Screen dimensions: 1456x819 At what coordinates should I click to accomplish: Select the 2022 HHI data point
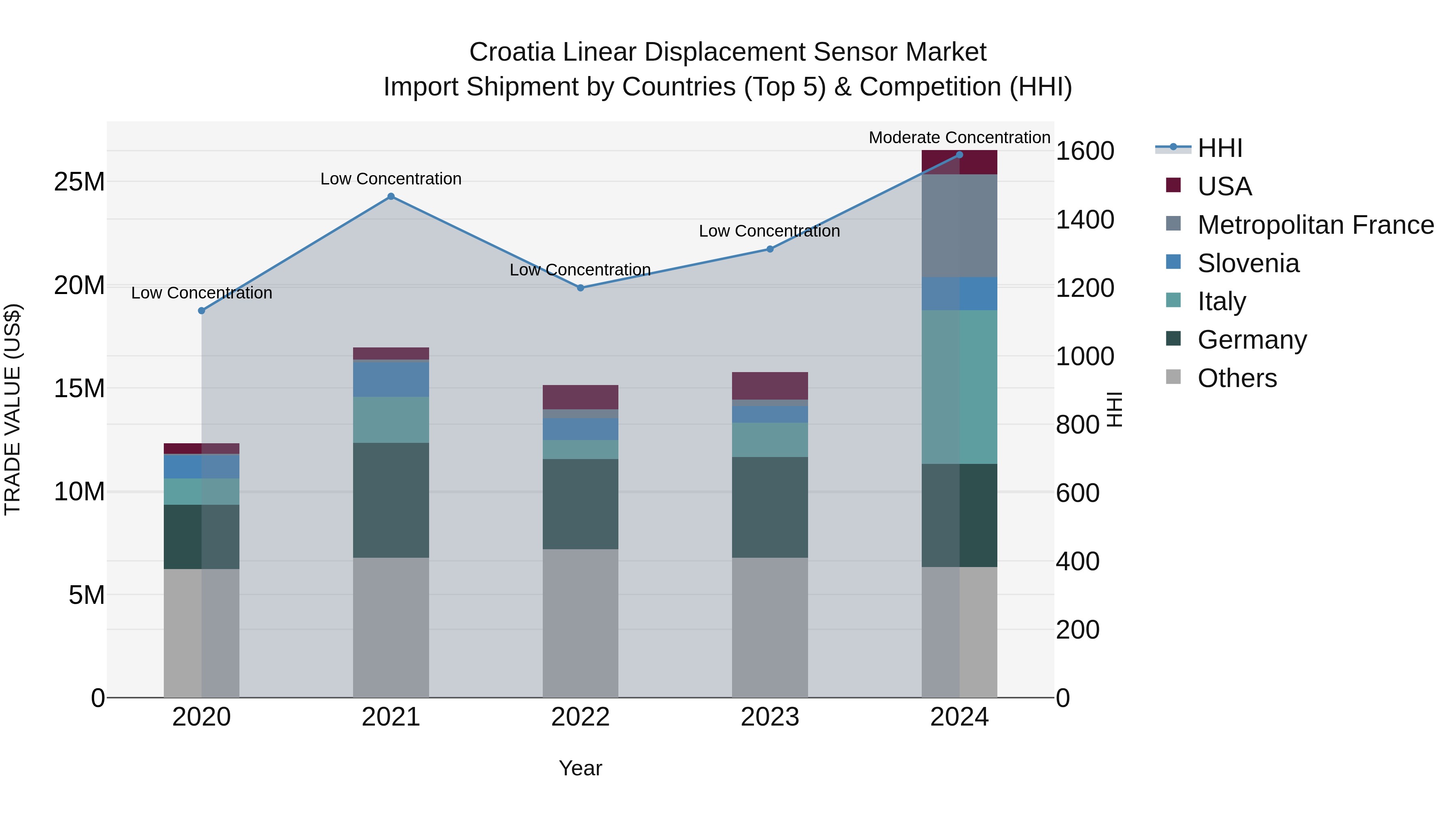pyautogui.click(x=580, y=288)
